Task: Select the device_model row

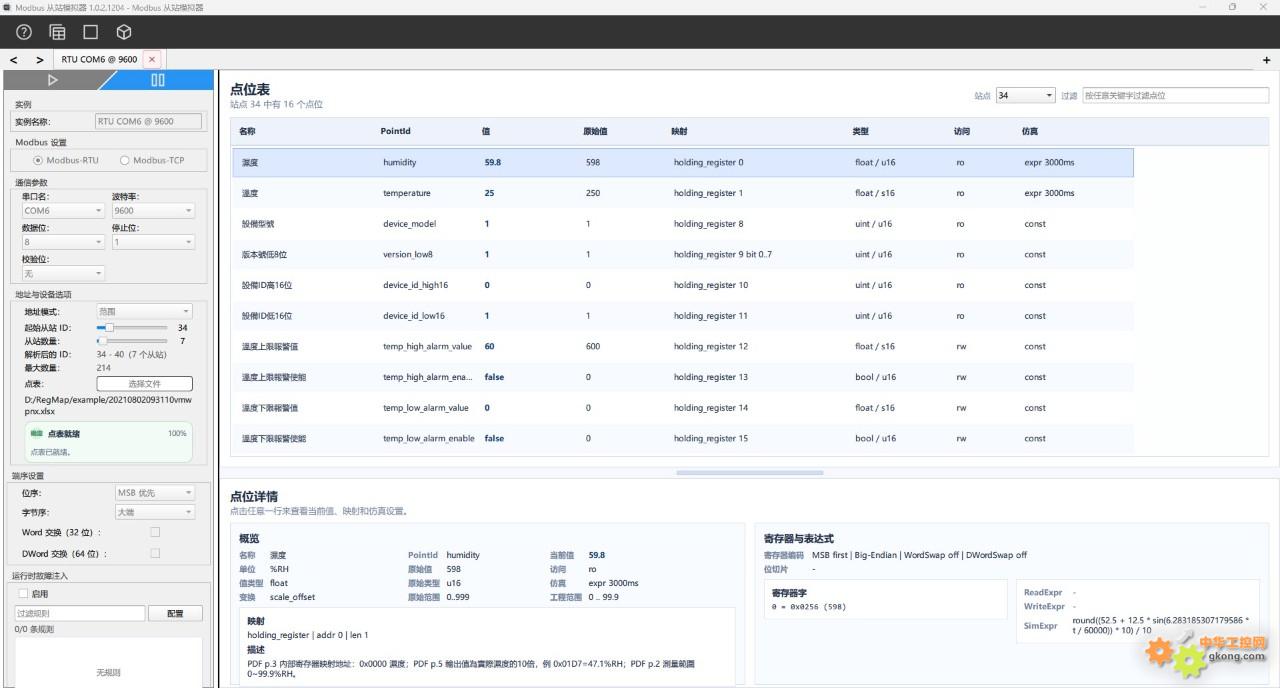Action: (x=683, y=224)
